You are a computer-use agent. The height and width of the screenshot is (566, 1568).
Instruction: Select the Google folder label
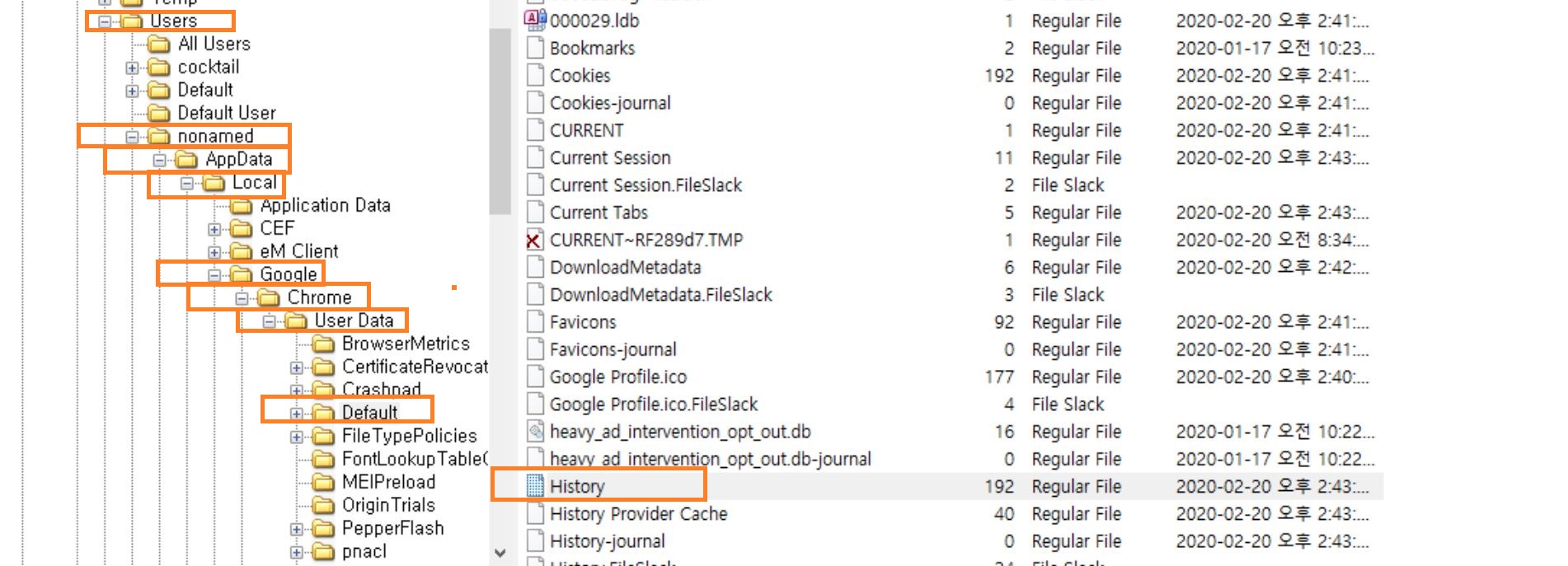click(x=288, y=274)
